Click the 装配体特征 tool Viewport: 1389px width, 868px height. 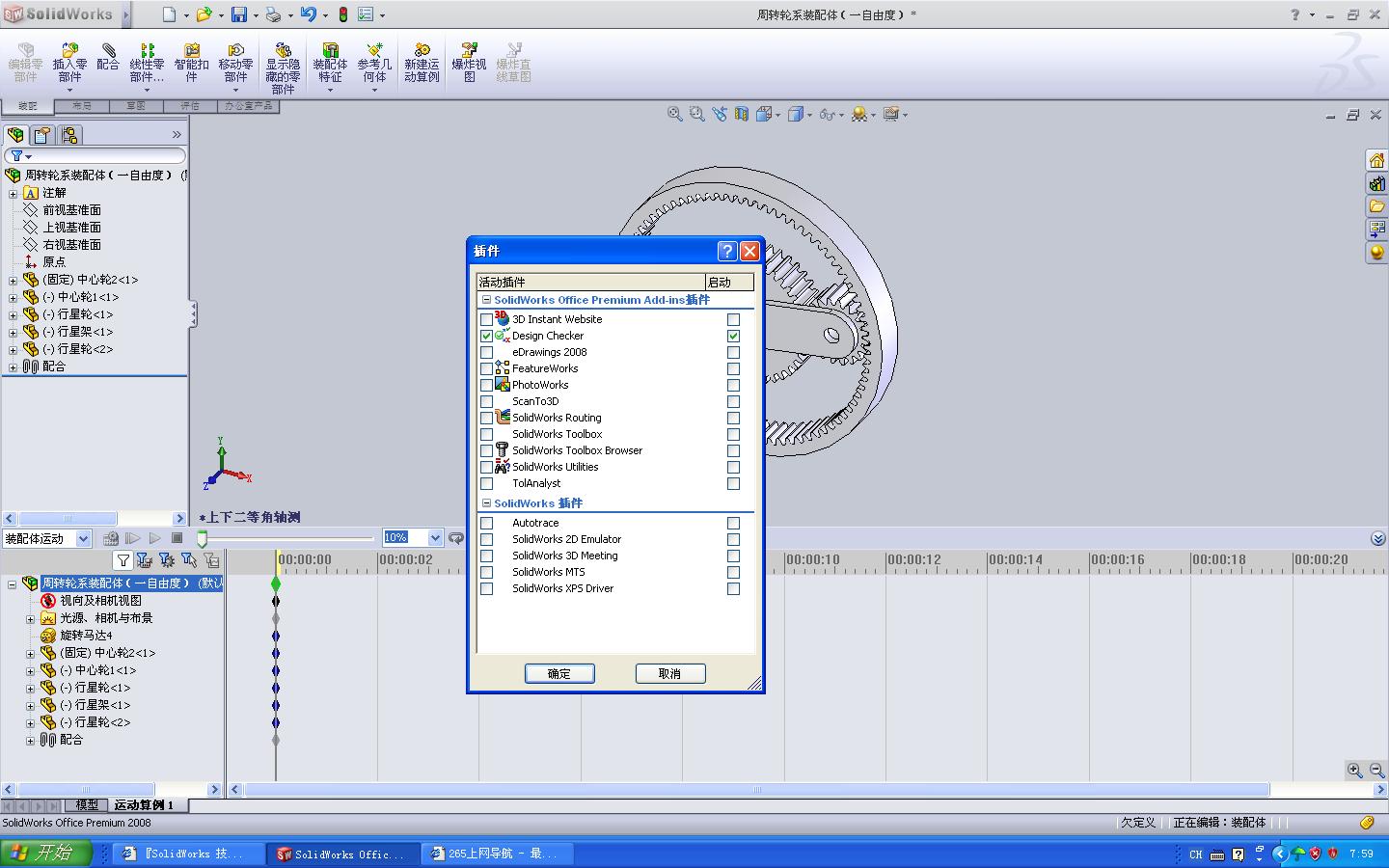[x=330, y=63]
